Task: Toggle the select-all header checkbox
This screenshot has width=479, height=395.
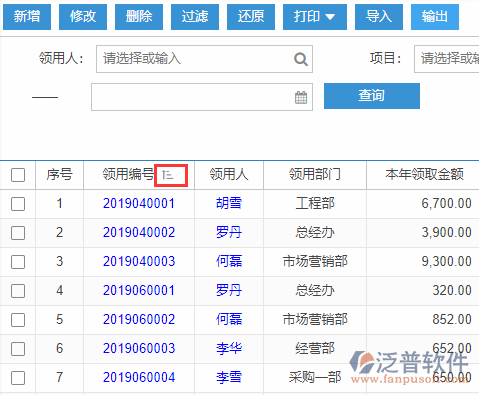Action: [18, 175]
